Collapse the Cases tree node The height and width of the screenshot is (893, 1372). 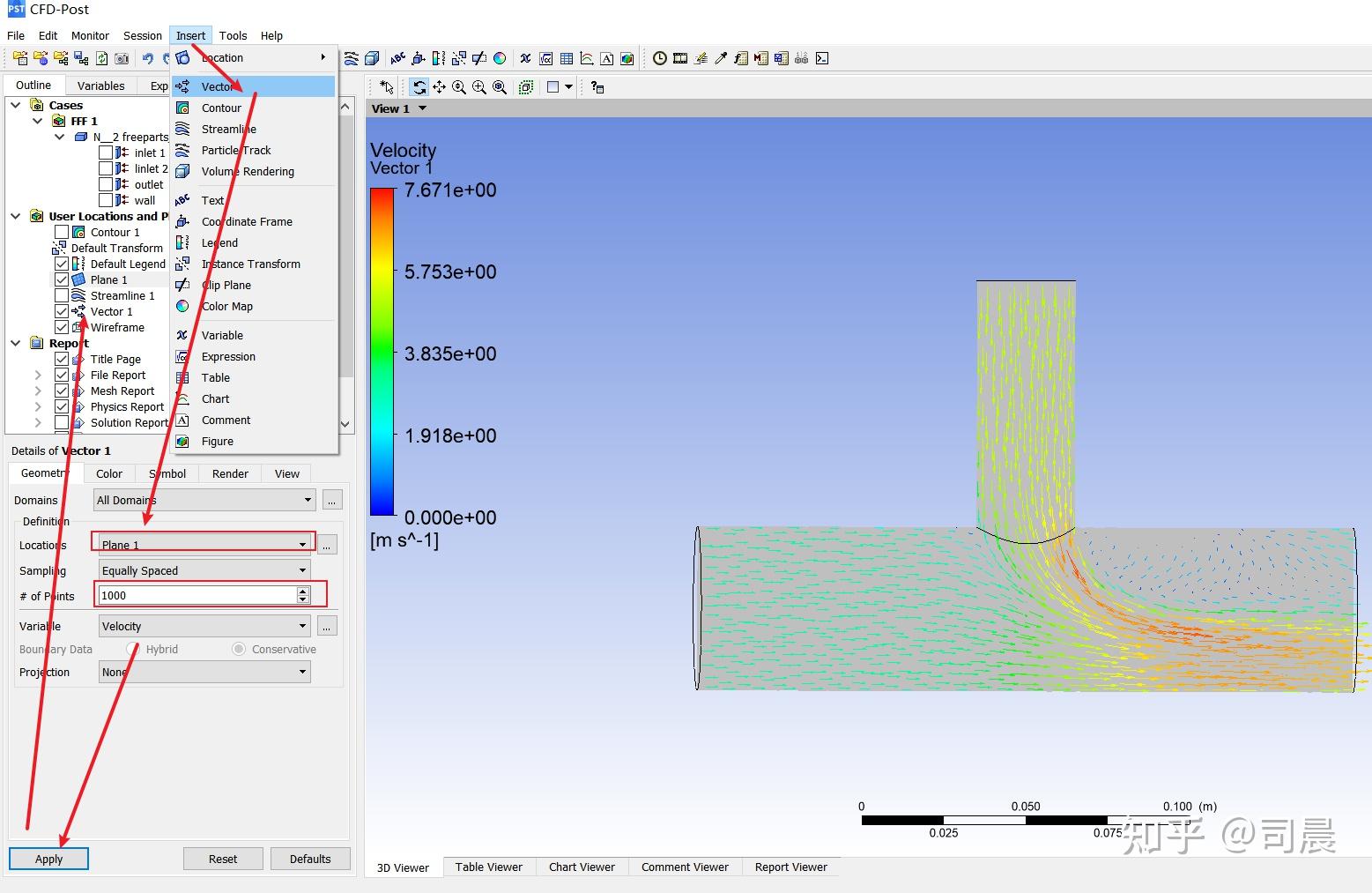tap(15, 105)
